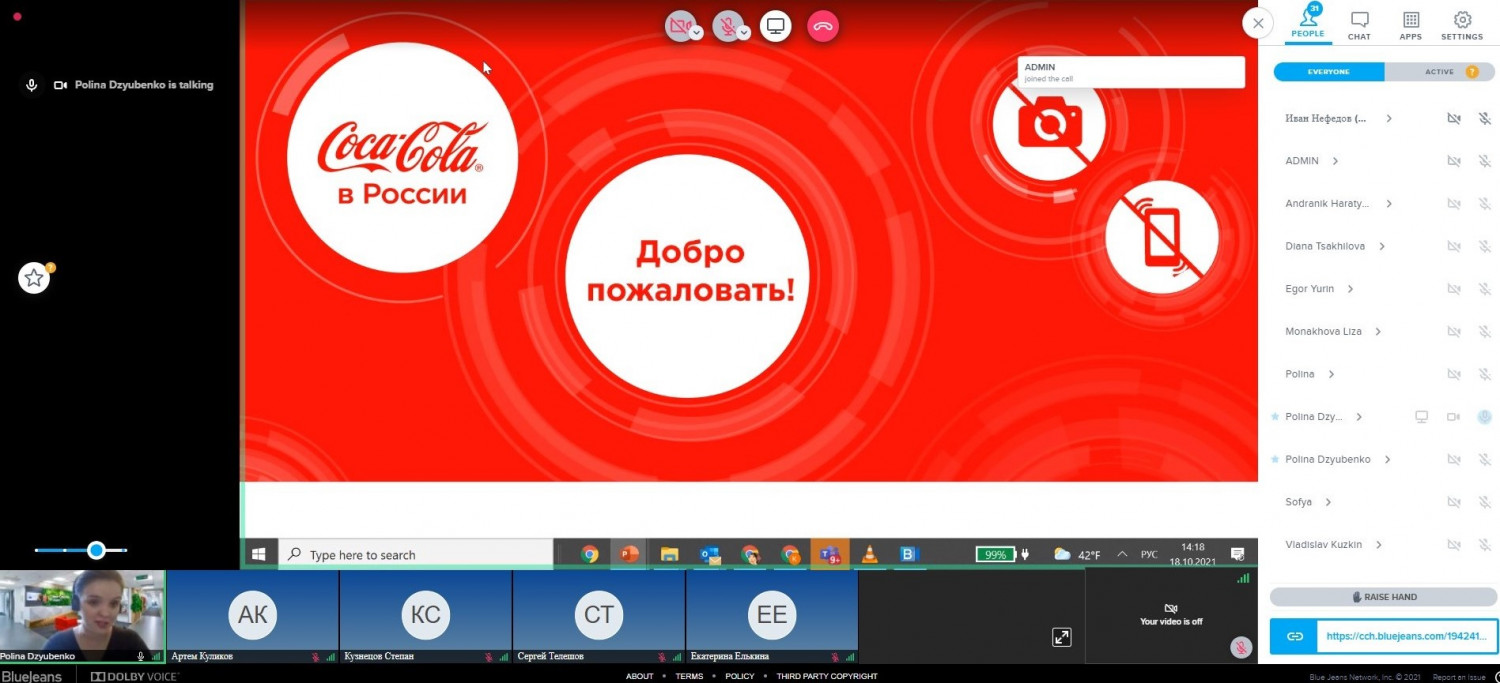Open File Explorer from the shared taskbar
This screenshot has height=683, width=1500.
pos(670,554)
